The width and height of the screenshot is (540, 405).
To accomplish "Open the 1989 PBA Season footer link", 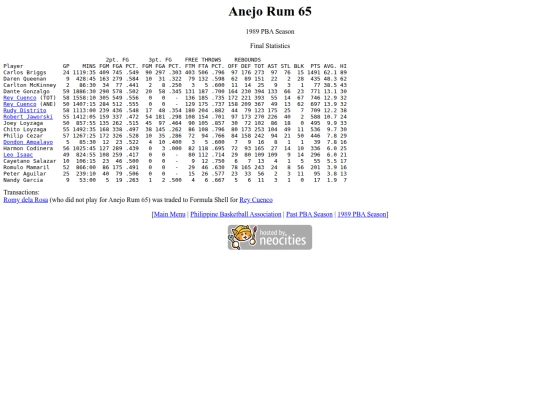I will [x=362, y=214].
